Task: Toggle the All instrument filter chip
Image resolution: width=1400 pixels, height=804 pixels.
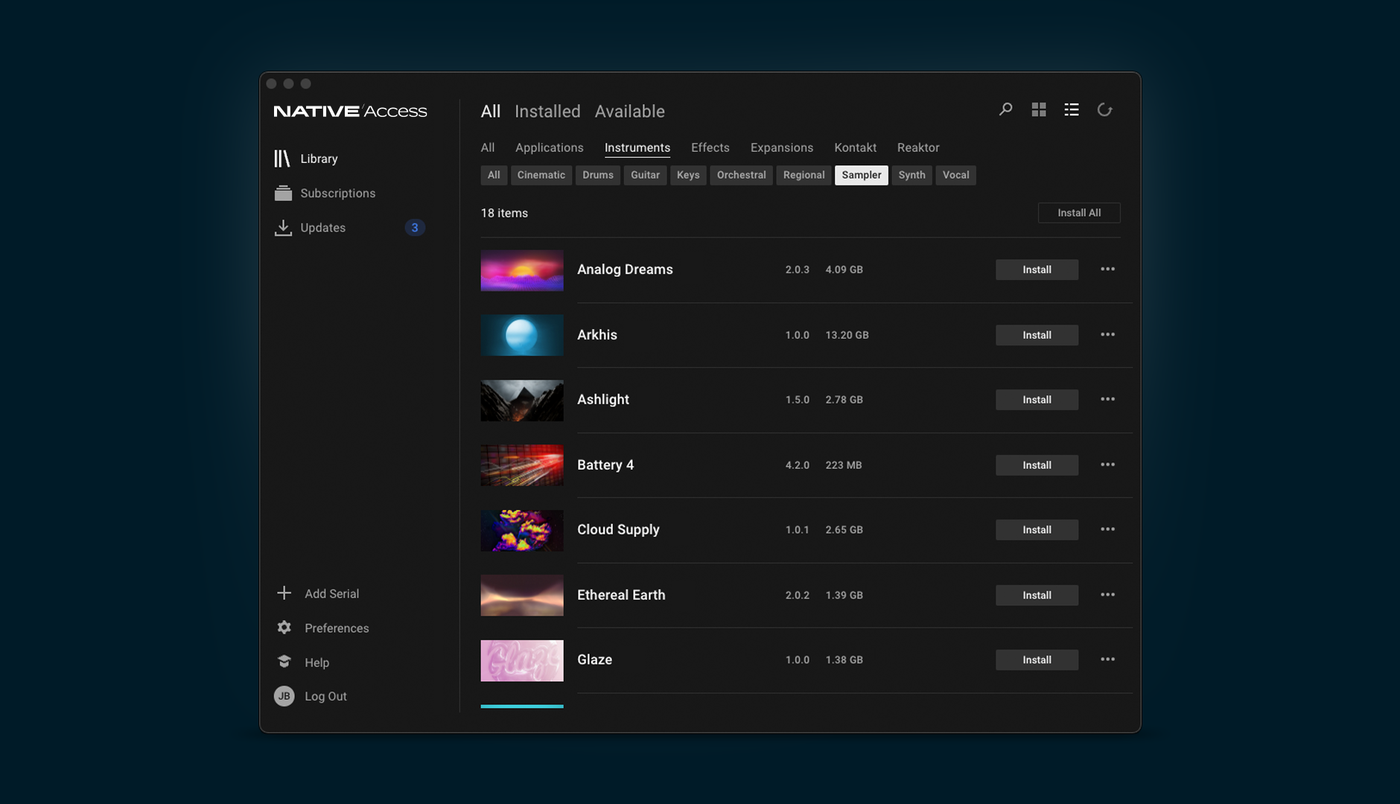Action: click(494, 175)
